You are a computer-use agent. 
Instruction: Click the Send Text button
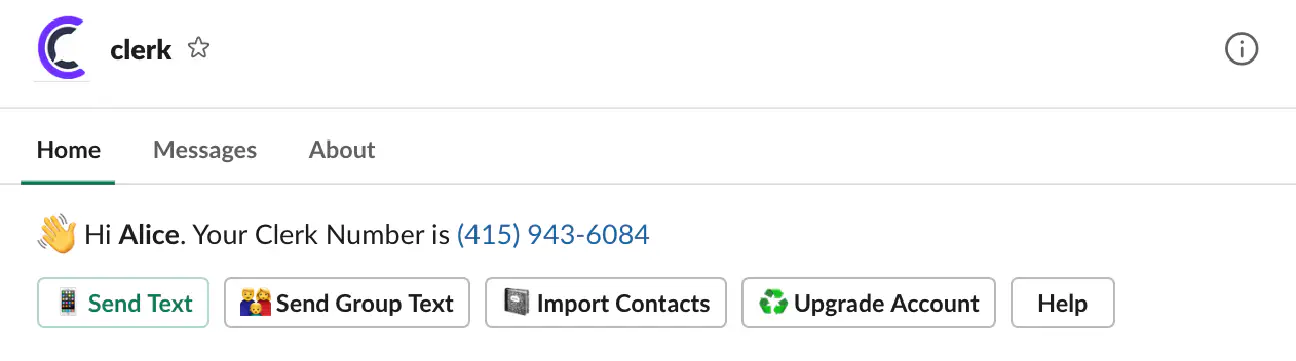tap(123, 303)
